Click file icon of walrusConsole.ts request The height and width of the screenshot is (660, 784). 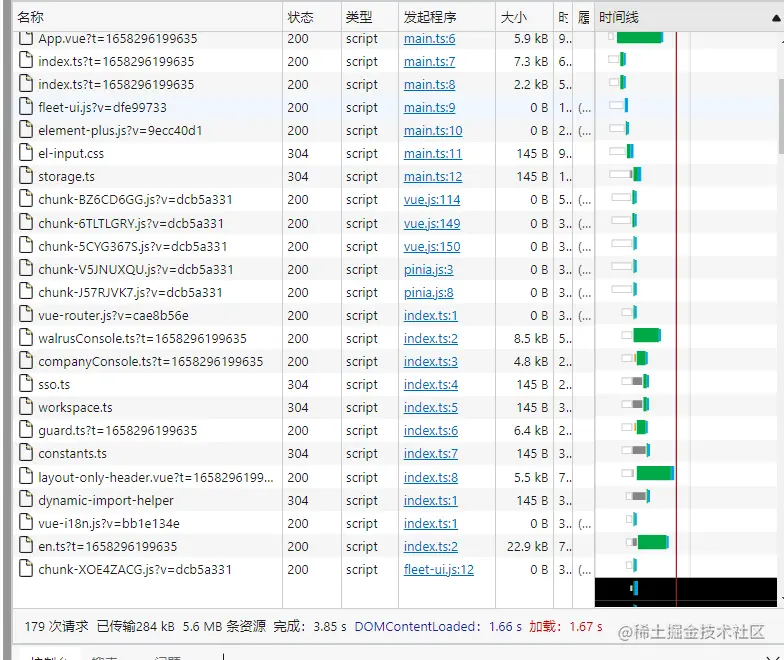[26, 337]
